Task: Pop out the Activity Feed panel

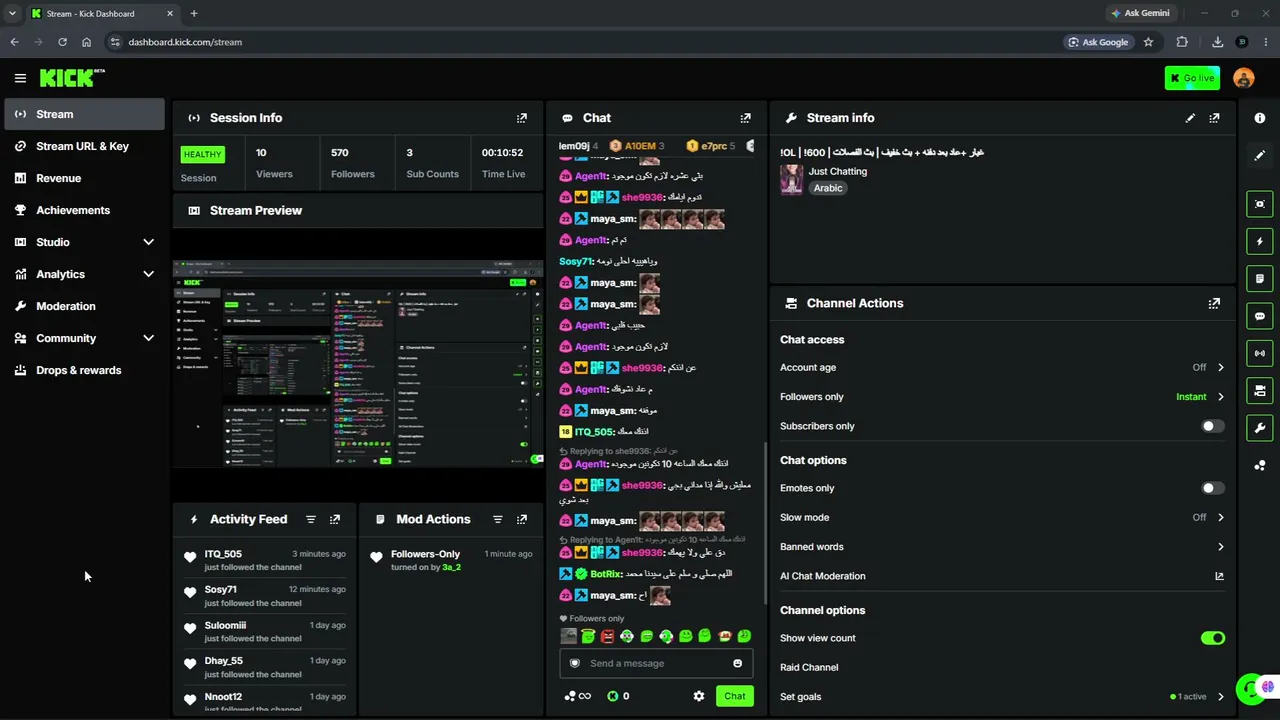Action: pos(335,519)
